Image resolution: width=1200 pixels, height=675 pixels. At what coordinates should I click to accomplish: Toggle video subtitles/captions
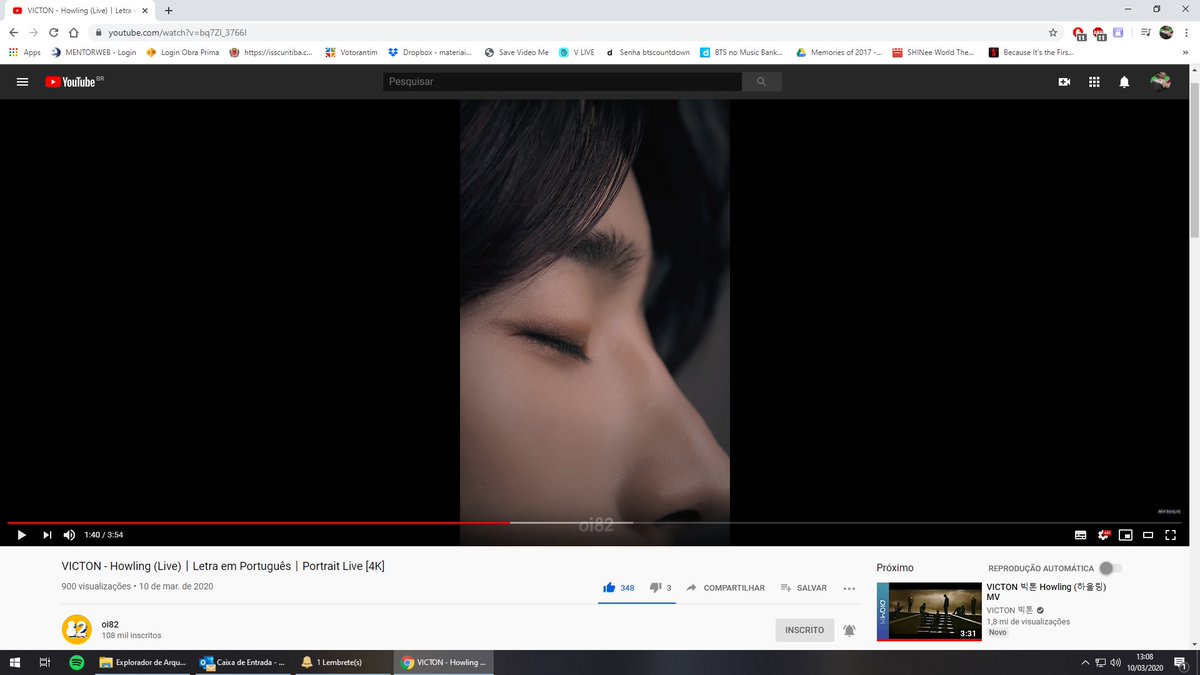(x=1080, y=535)
